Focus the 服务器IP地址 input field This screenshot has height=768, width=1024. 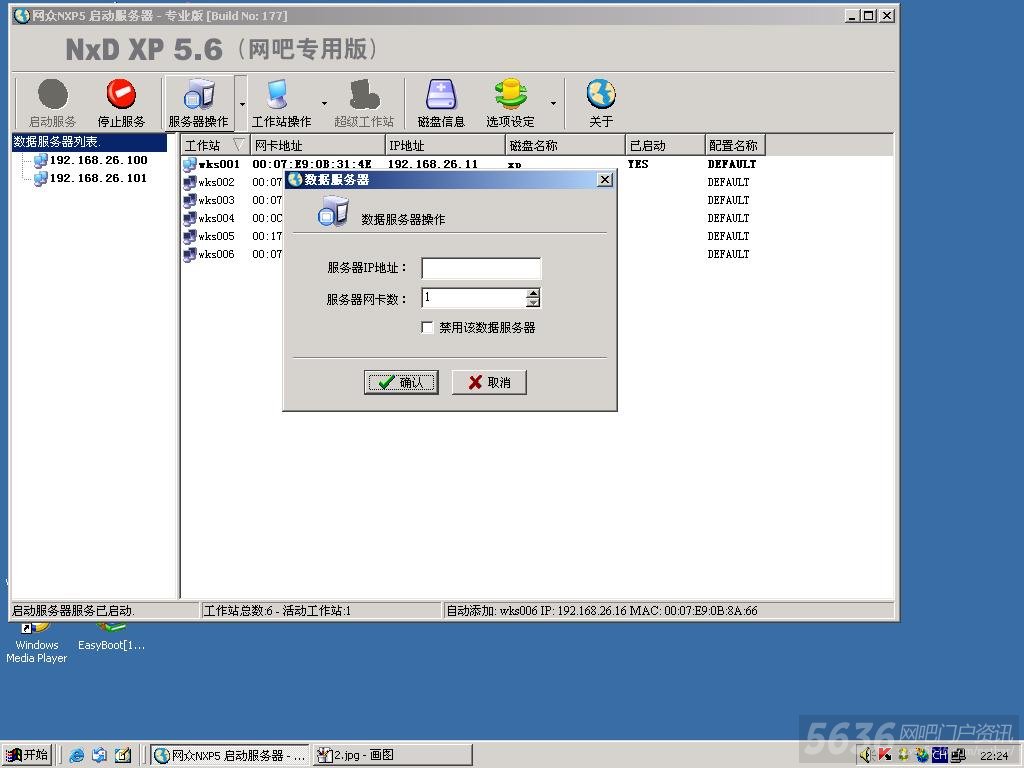[481, 268]
